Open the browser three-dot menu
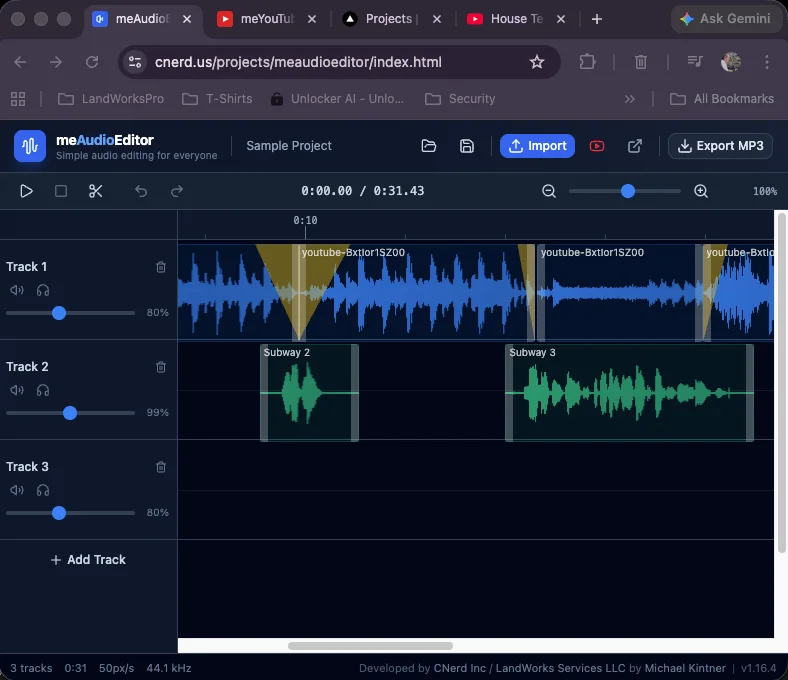 (x=766, y=62)
